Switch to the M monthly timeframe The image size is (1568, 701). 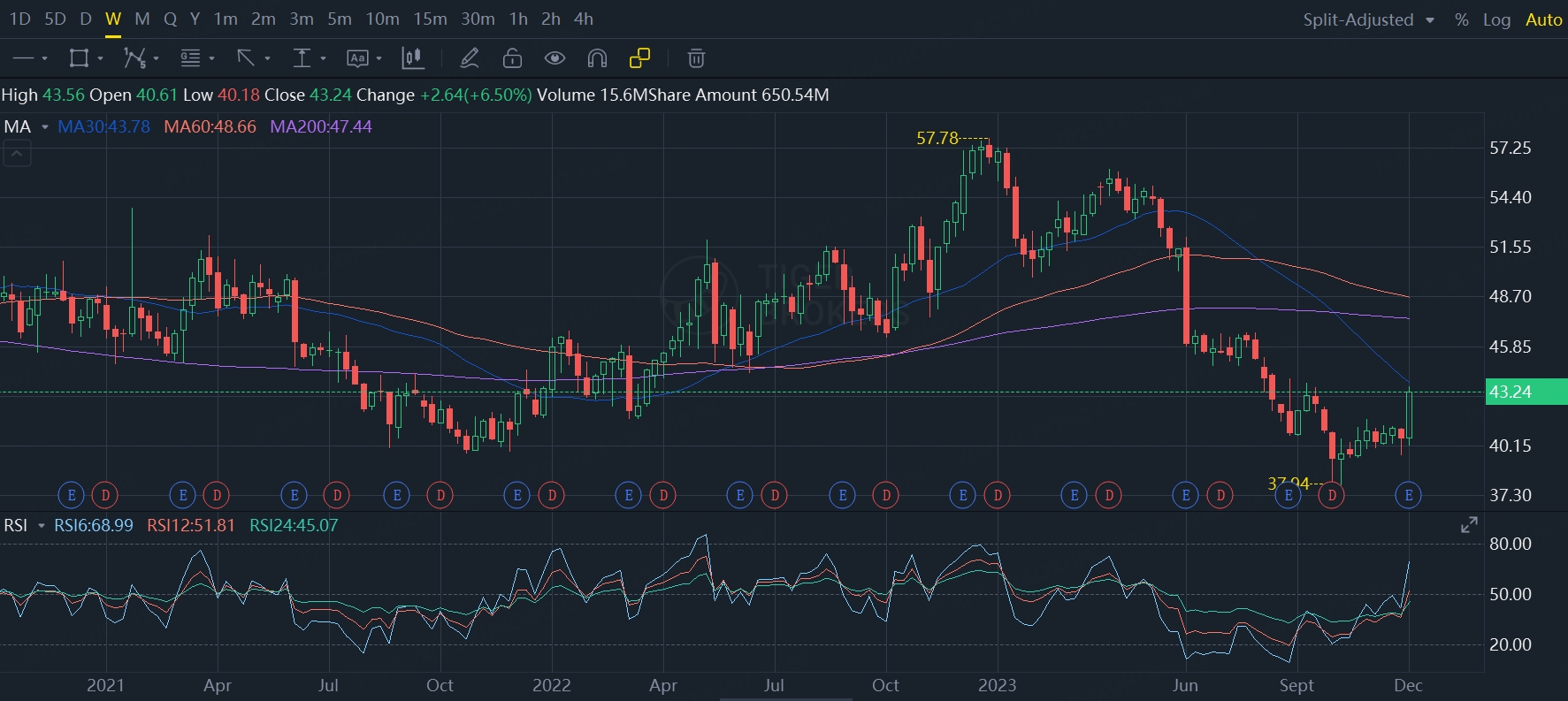142,19
